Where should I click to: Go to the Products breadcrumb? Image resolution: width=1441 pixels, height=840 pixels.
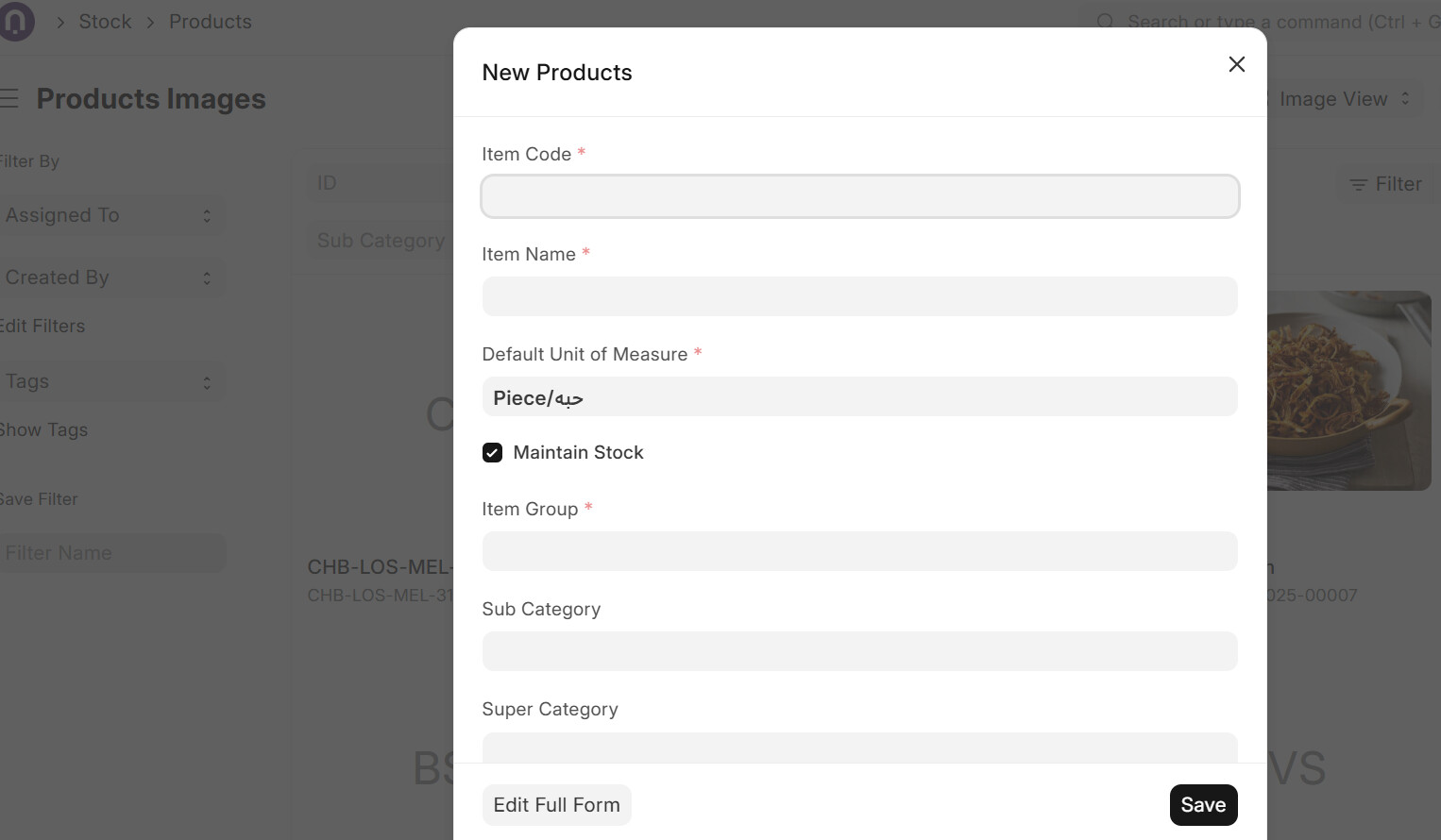(x=211, y=22)
